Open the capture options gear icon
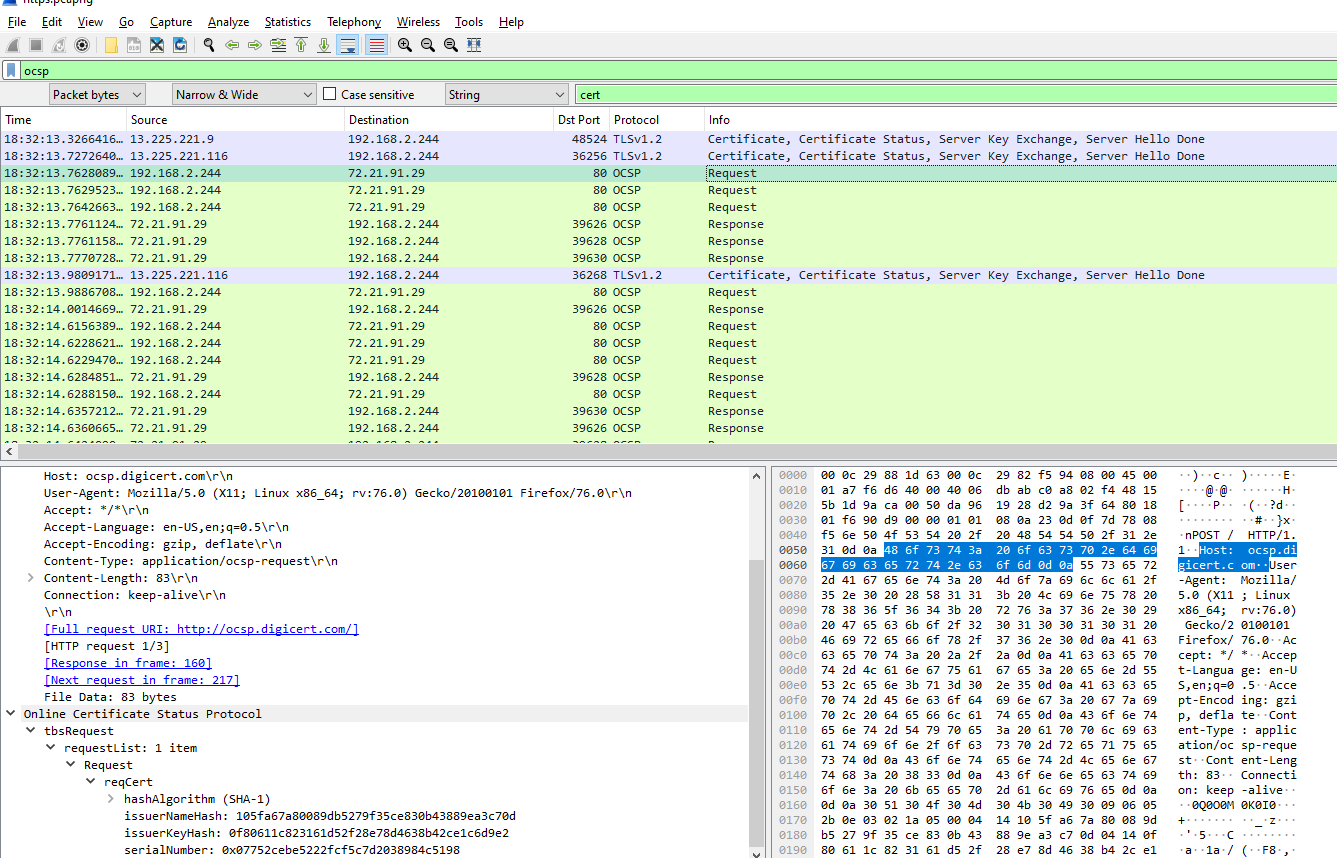 point(82,45)
